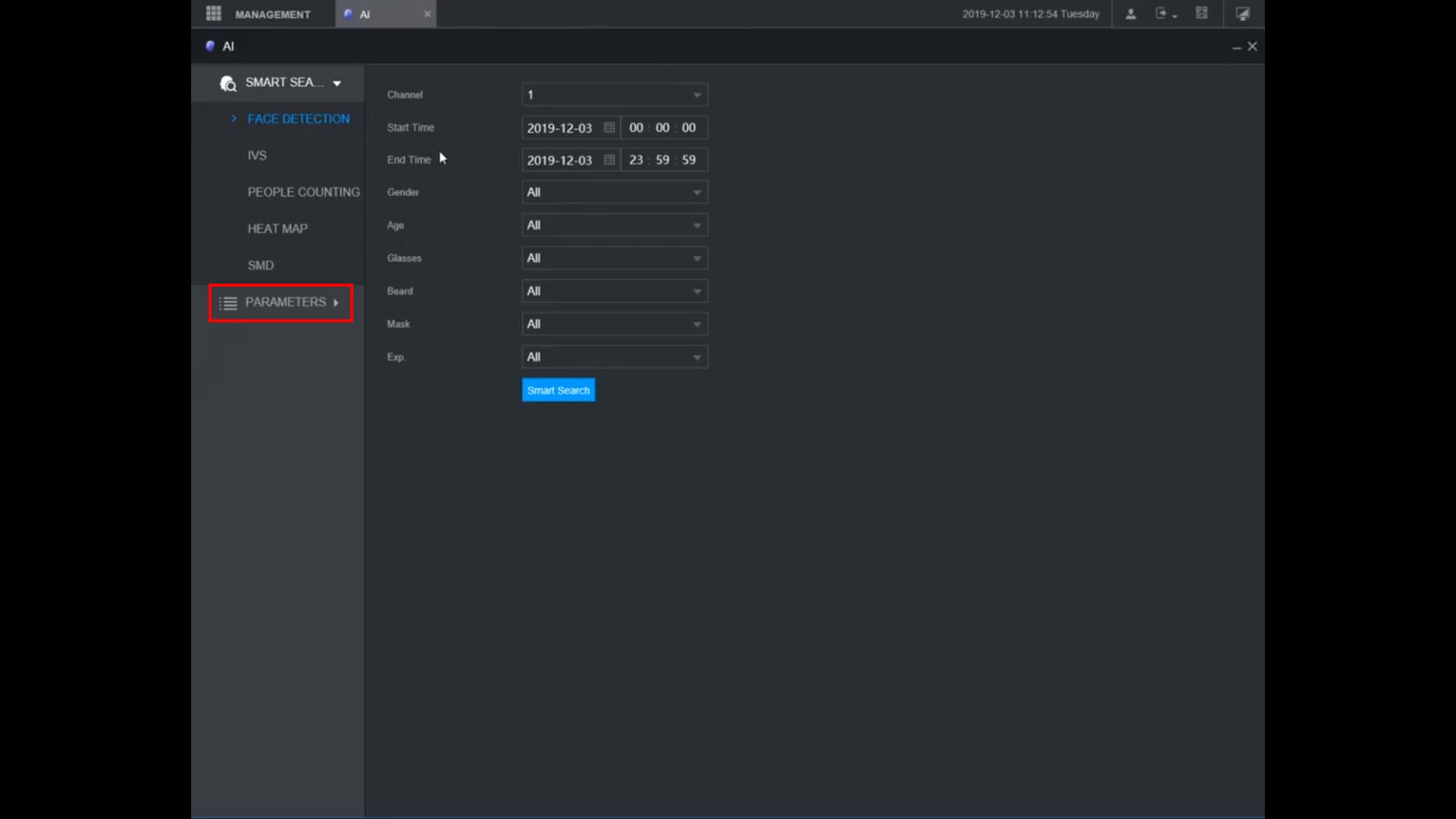Select IVS in the sidebar
Viewport: 1456px width, 819px height.
pos(257,155)
